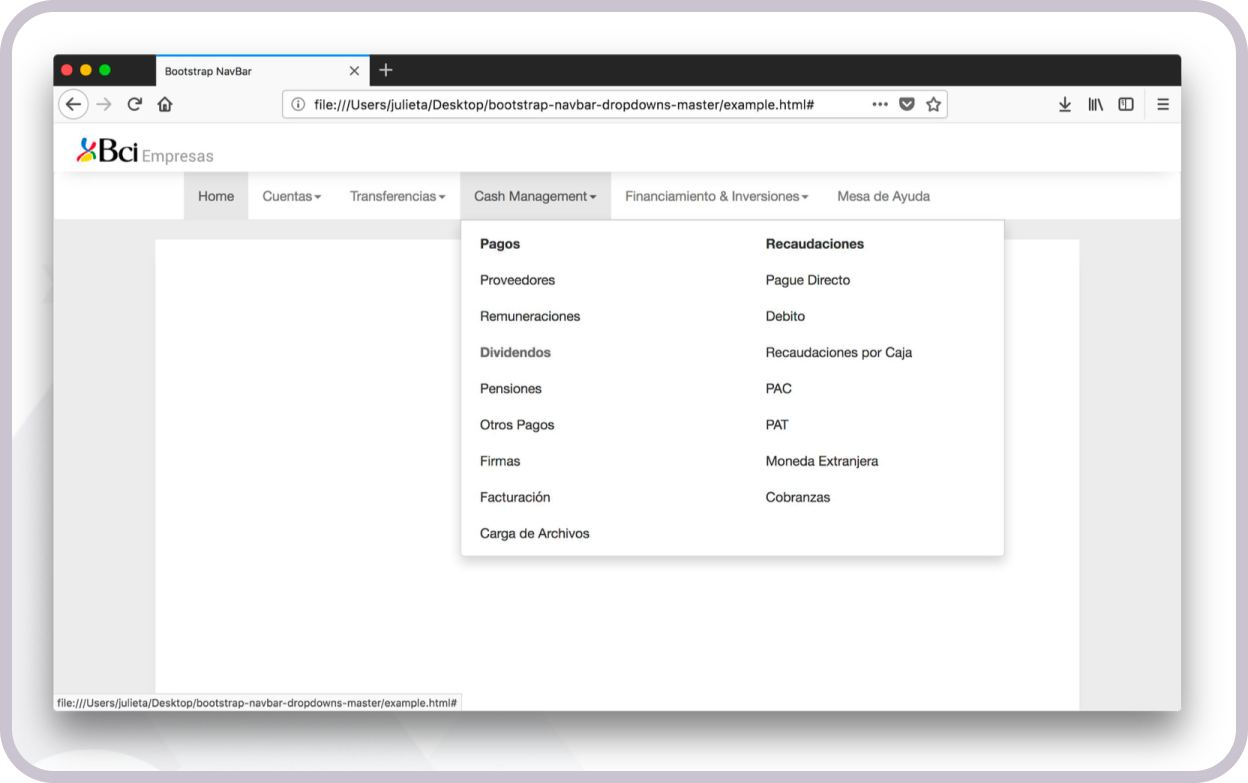
Task: Collapse the Cash Management dropdown
Action: (535, 197)
